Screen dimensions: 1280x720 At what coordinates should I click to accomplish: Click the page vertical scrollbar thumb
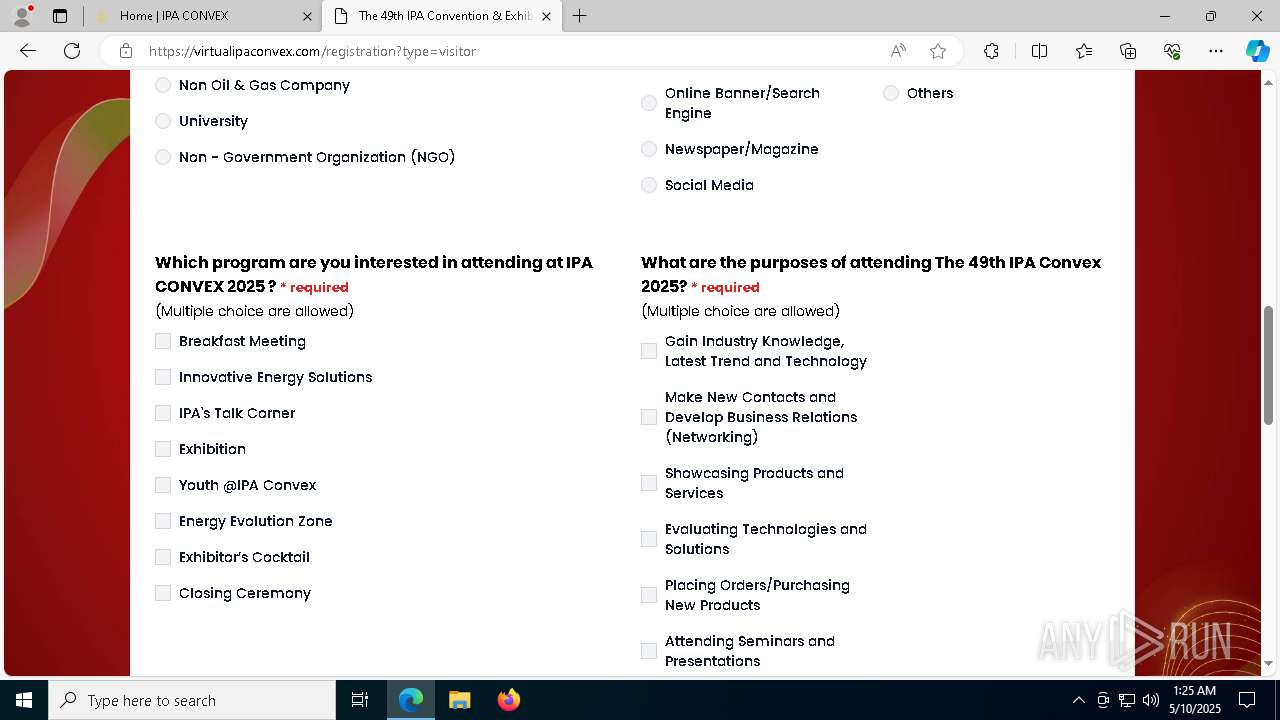[1269, 365]
